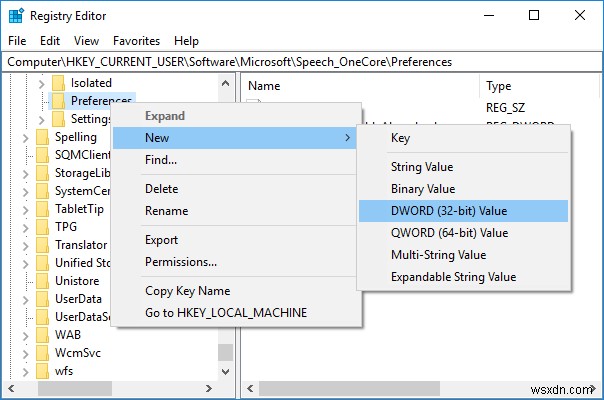Click the Isolated folder icon
Viewport: 604px width, 400px height.
click(x=59, y=83)
